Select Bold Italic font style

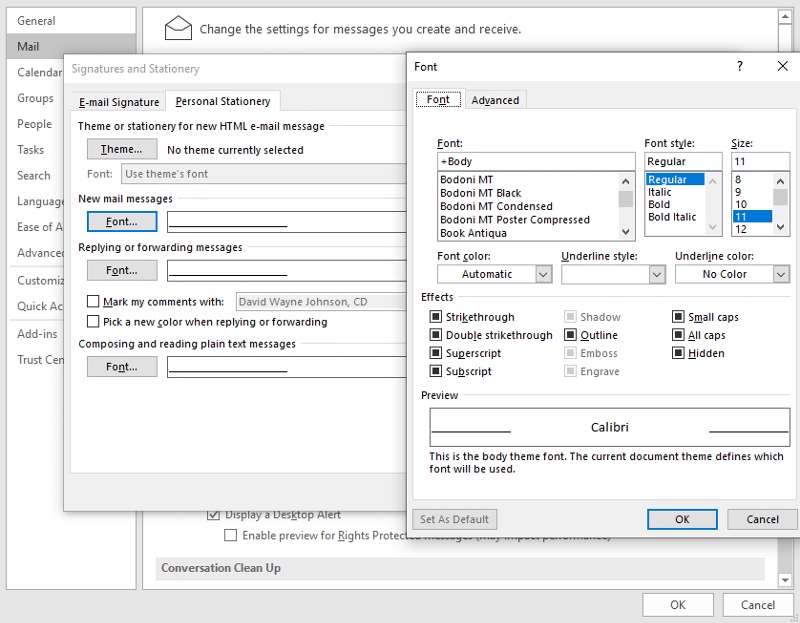pos(671,217)
